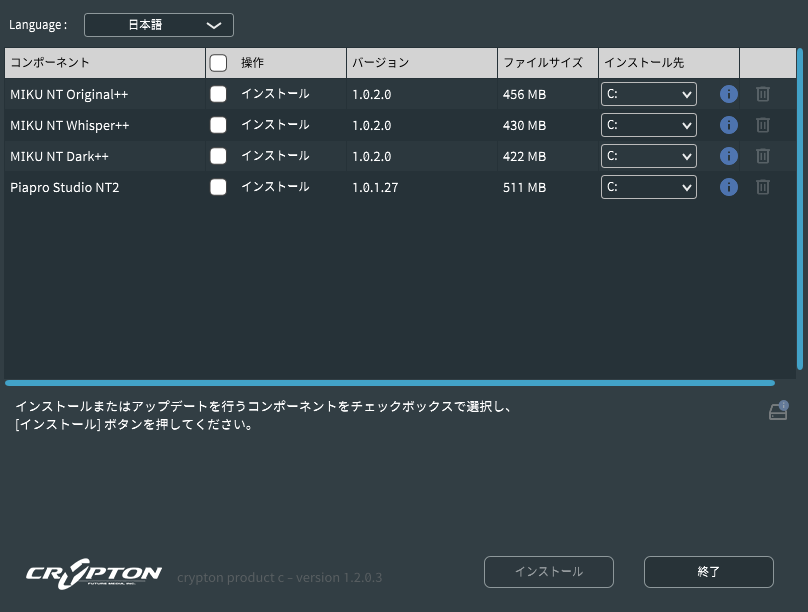808x612 pixels.
Task: Check the MIKU NT Original++ checkbox
Action: click(x=218, y=94)
